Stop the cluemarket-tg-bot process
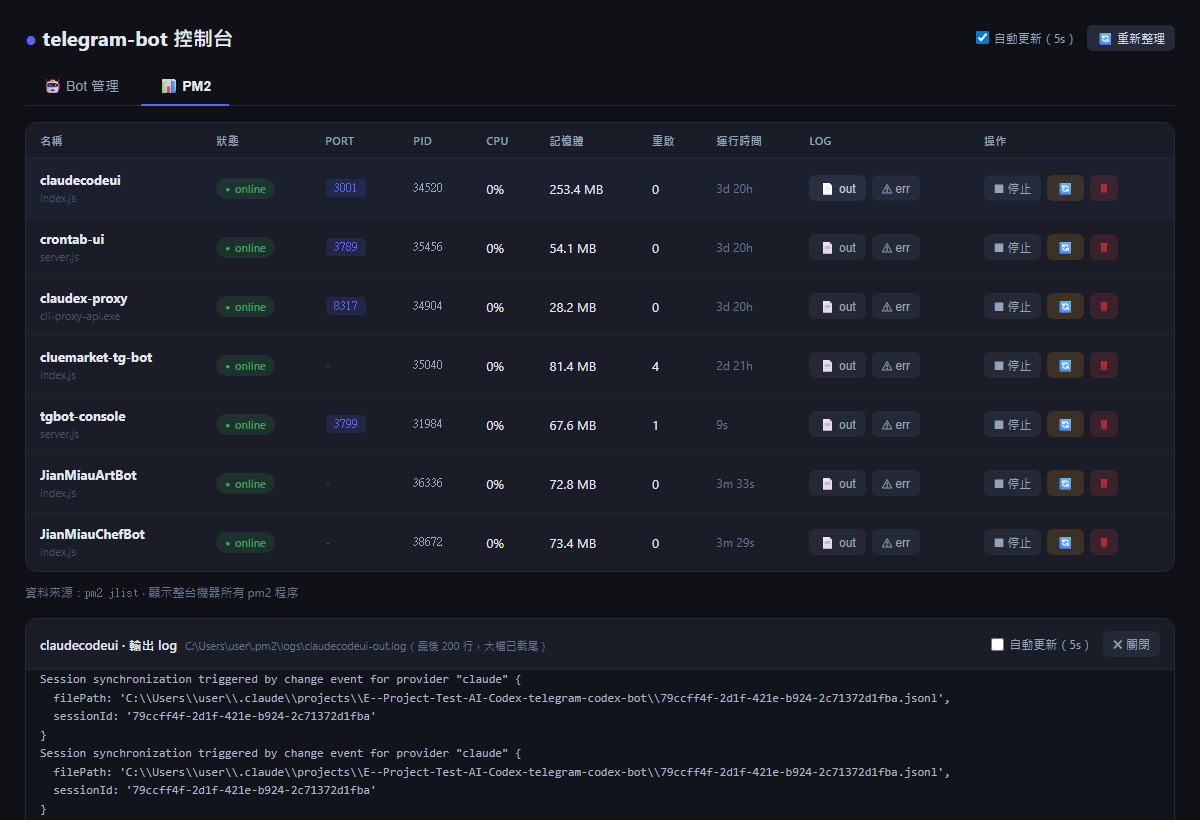The image size is (1200, 820). [1012, 365]
